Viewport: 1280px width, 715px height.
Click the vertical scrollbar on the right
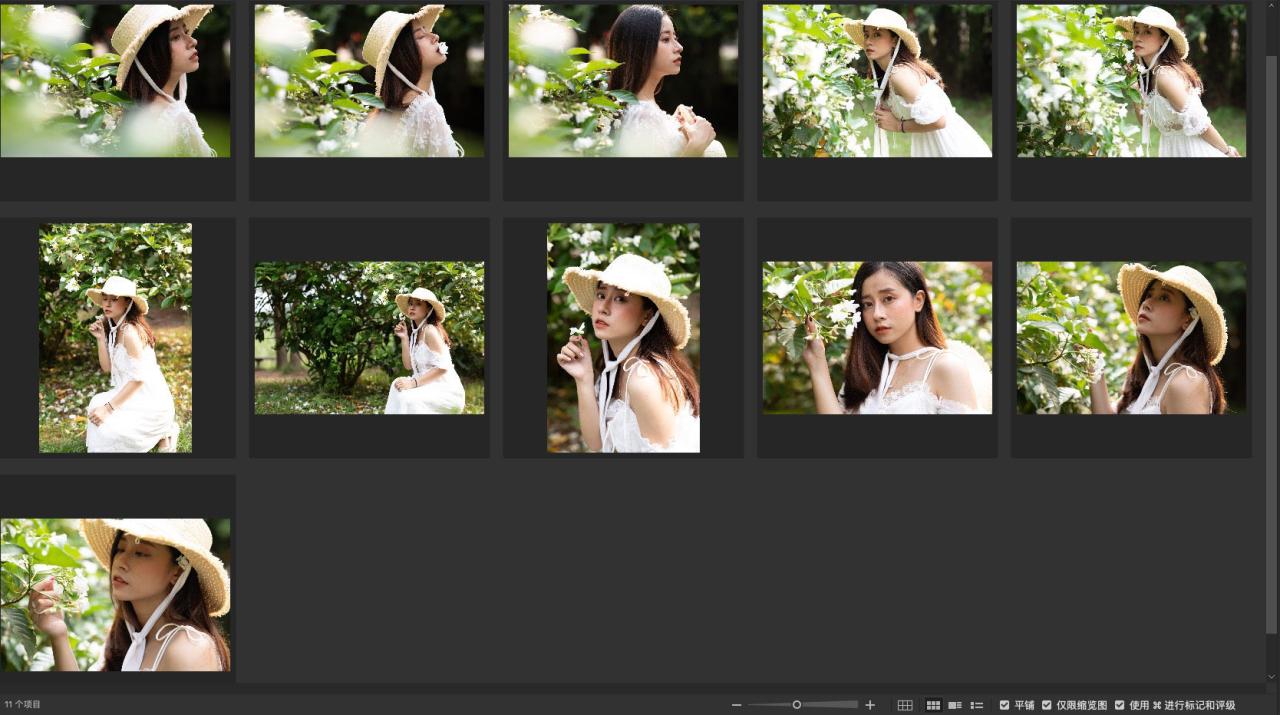coord(1271,340)
